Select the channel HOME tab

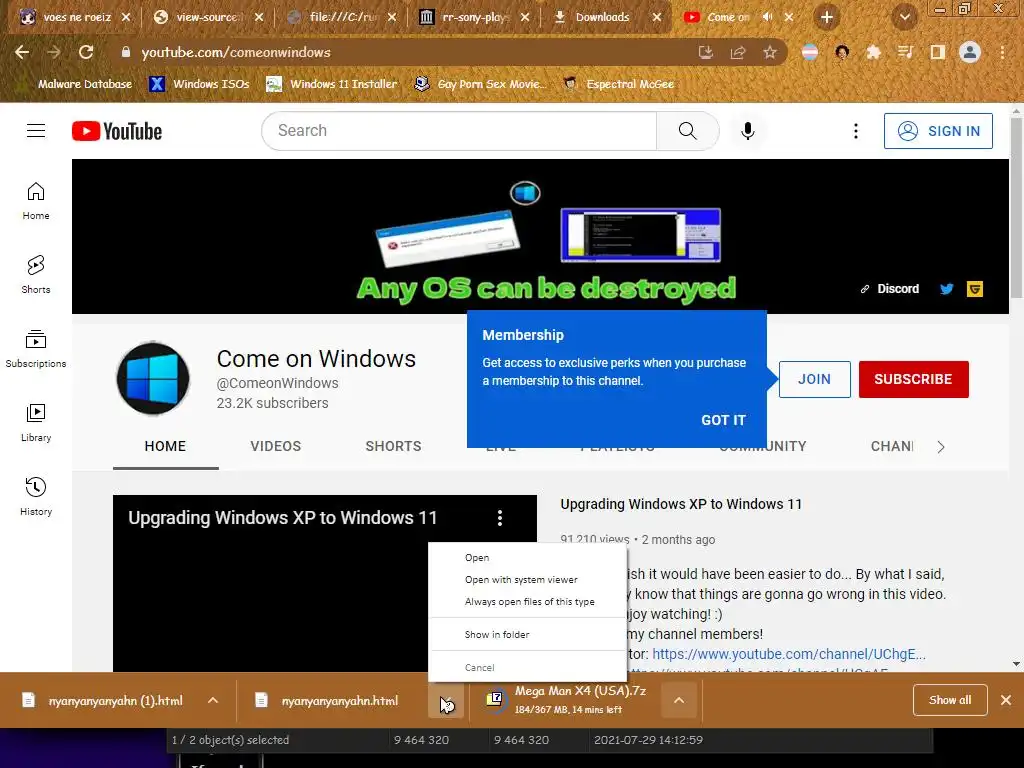coord(165,446)
